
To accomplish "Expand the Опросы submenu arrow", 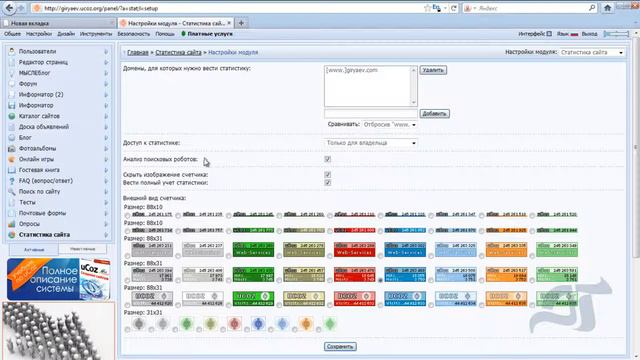I will tap(106, 224).
